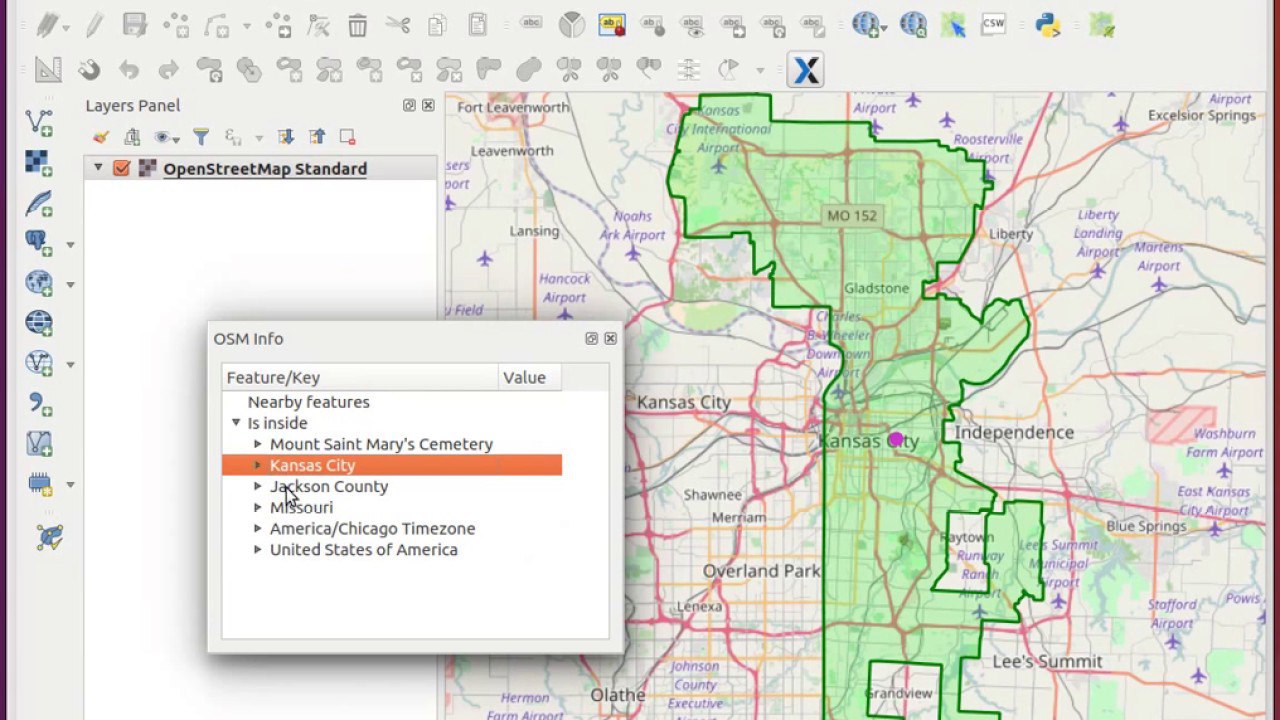Click the 'Feature/Key' column header
Screen dimensions: 1280x720
(x=360, y=377)
